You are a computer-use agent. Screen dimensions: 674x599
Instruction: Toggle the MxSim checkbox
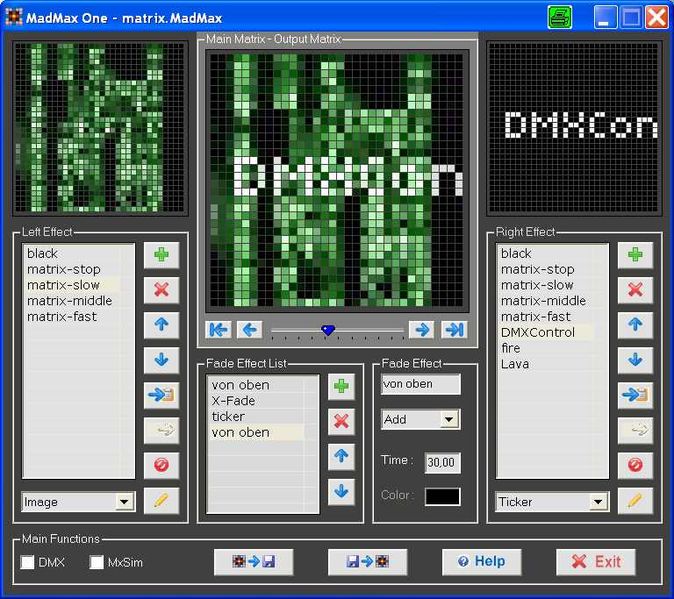(x=97, y=563)
